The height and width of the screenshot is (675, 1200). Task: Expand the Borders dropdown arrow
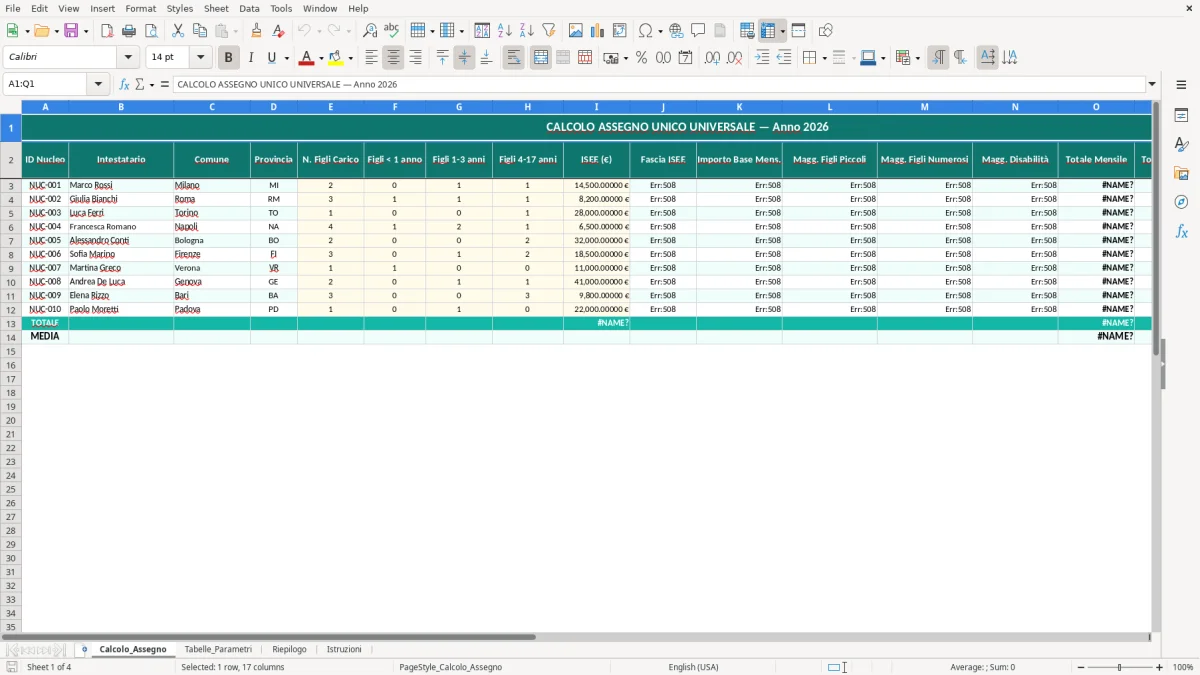pyautogui.click(x=824, y=58)
